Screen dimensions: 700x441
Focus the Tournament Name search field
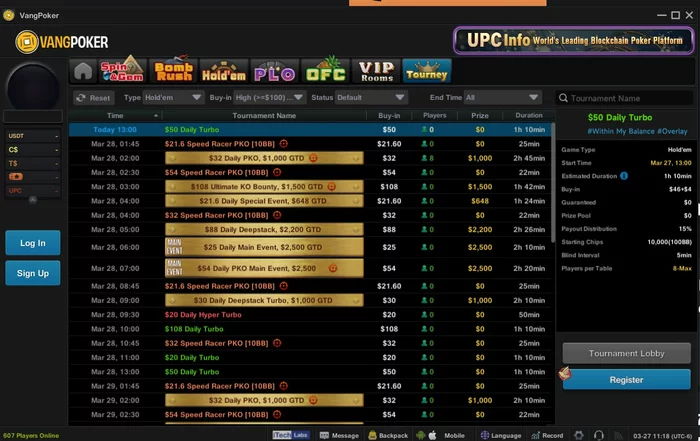pos(624,98)
